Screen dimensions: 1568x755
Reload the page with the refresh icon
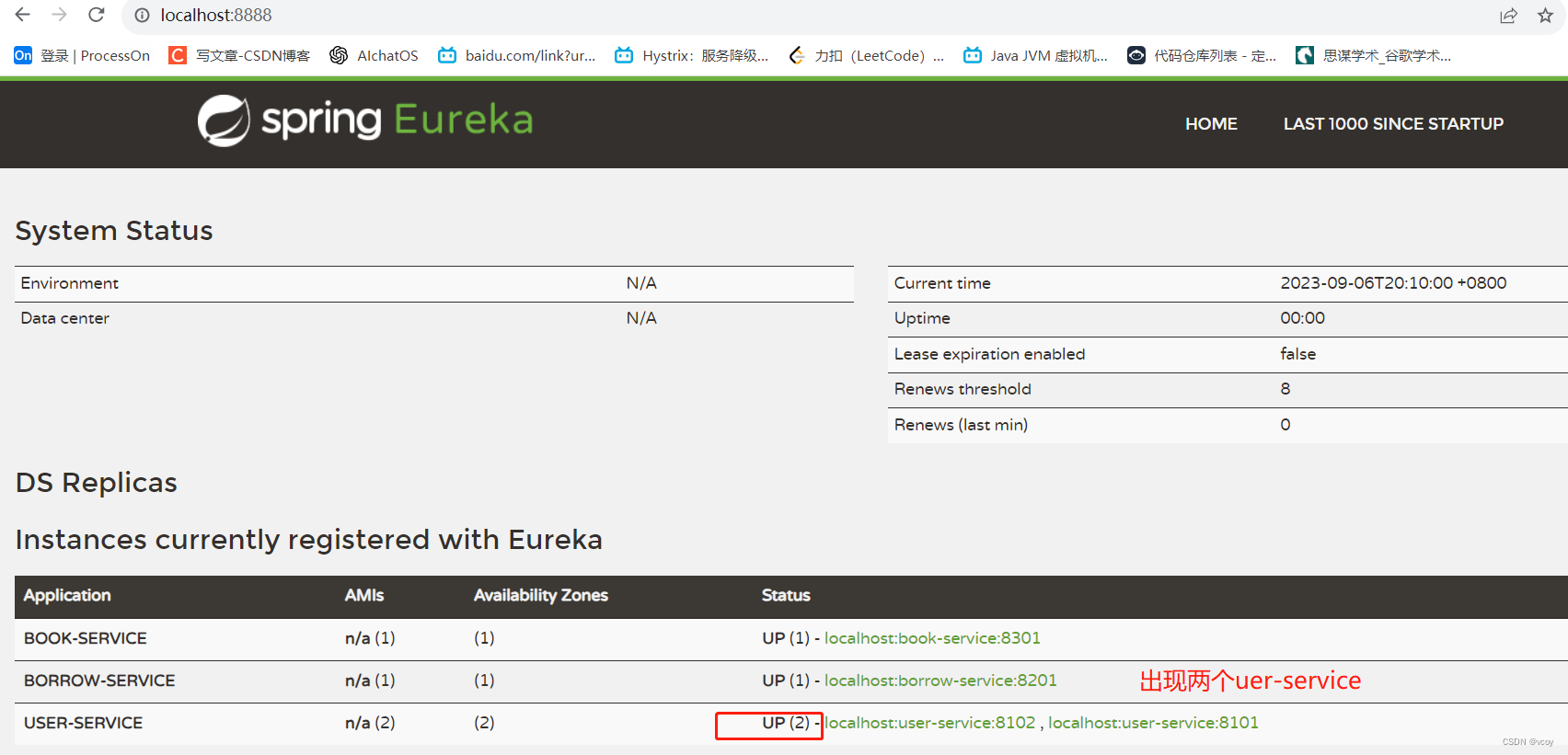[97, 15]
